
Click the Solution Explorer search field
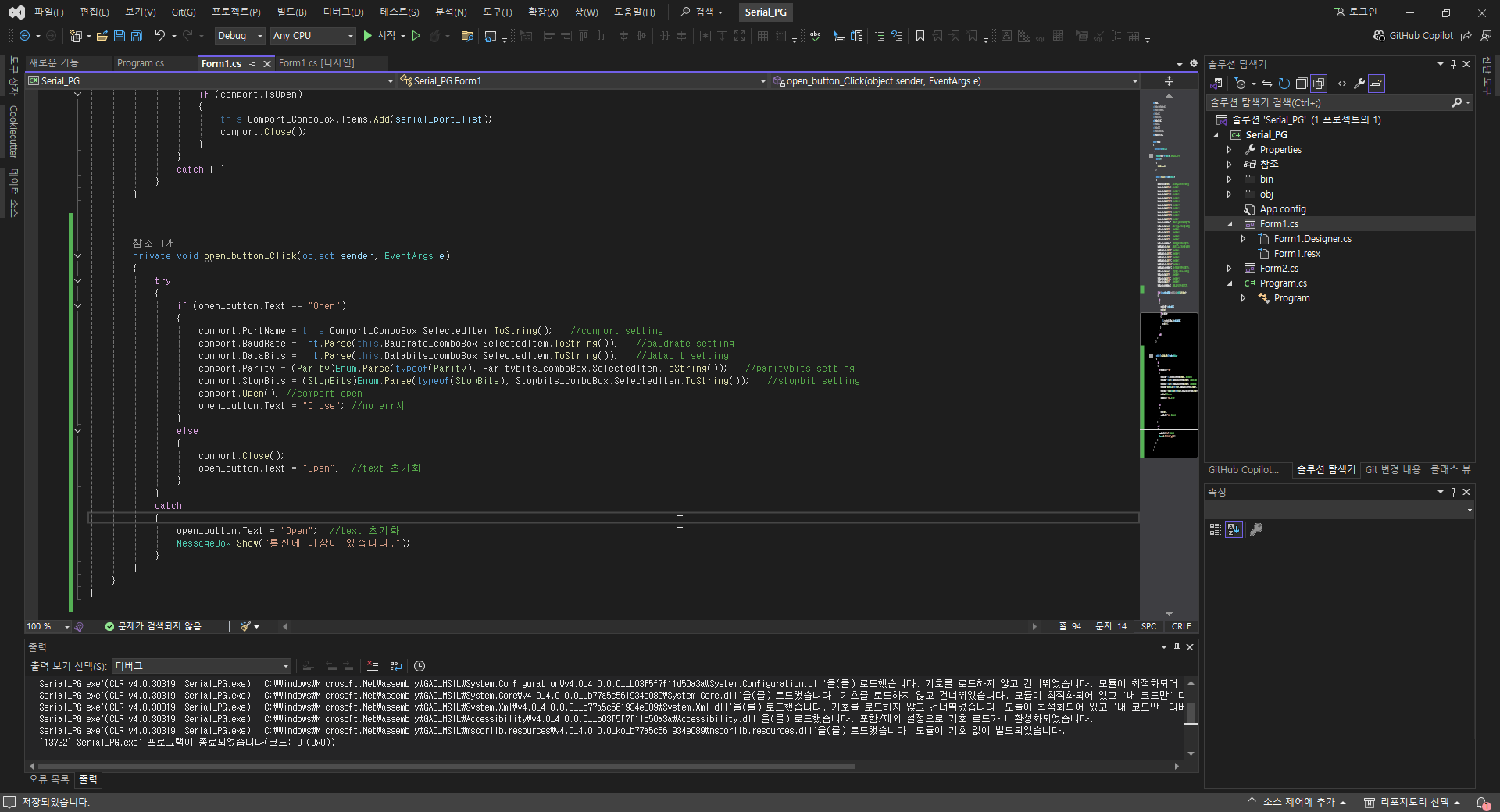pos(1328,102)
